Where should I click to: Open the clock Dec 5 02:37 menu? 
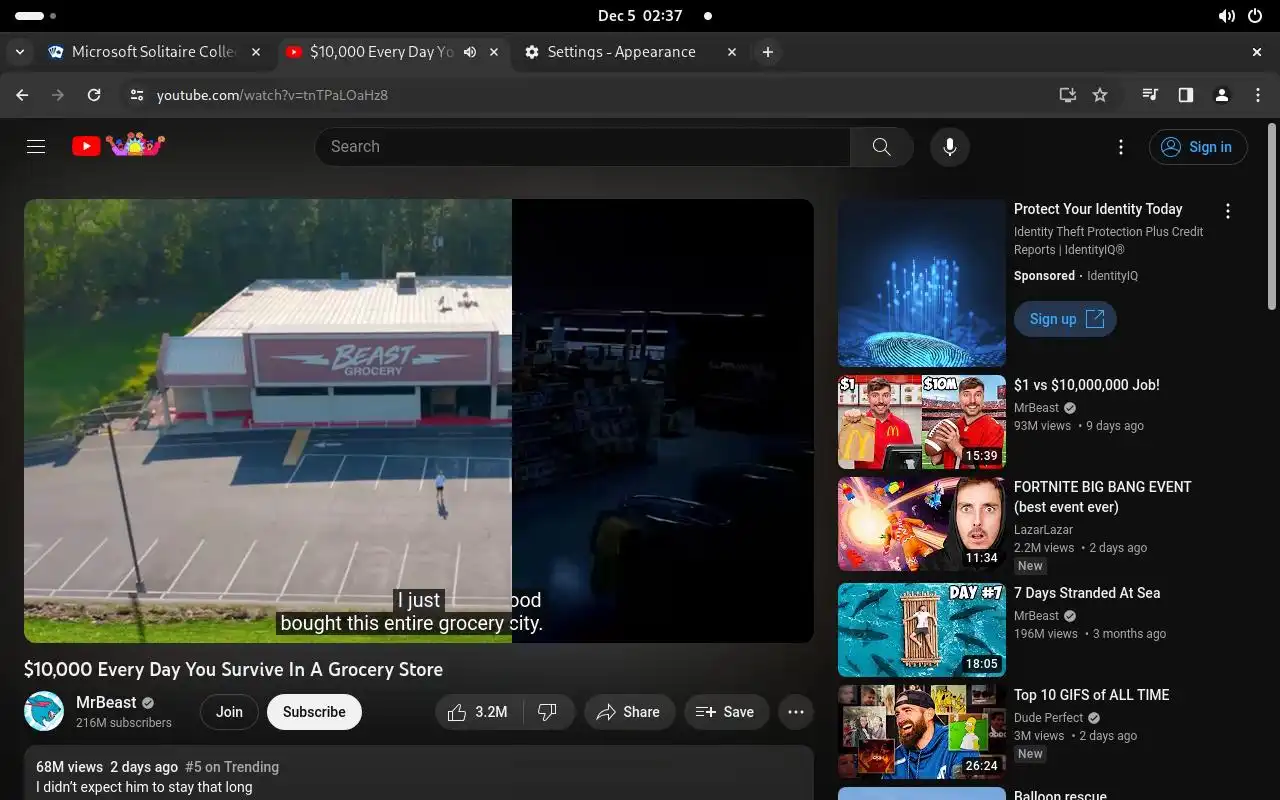640,16
